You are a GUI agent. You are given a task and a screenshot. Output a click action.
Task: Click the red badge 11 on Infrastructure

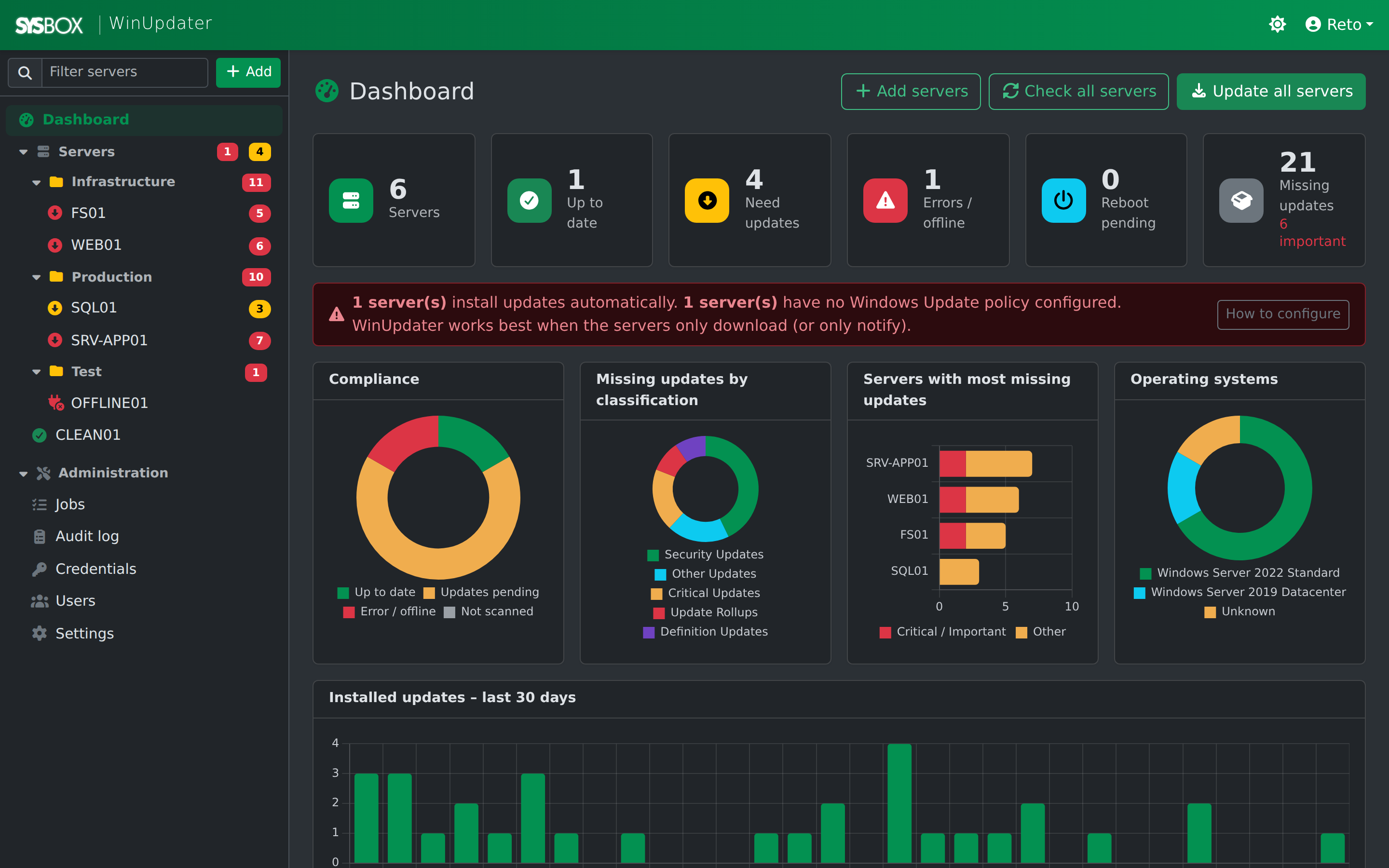pos(256,183)
